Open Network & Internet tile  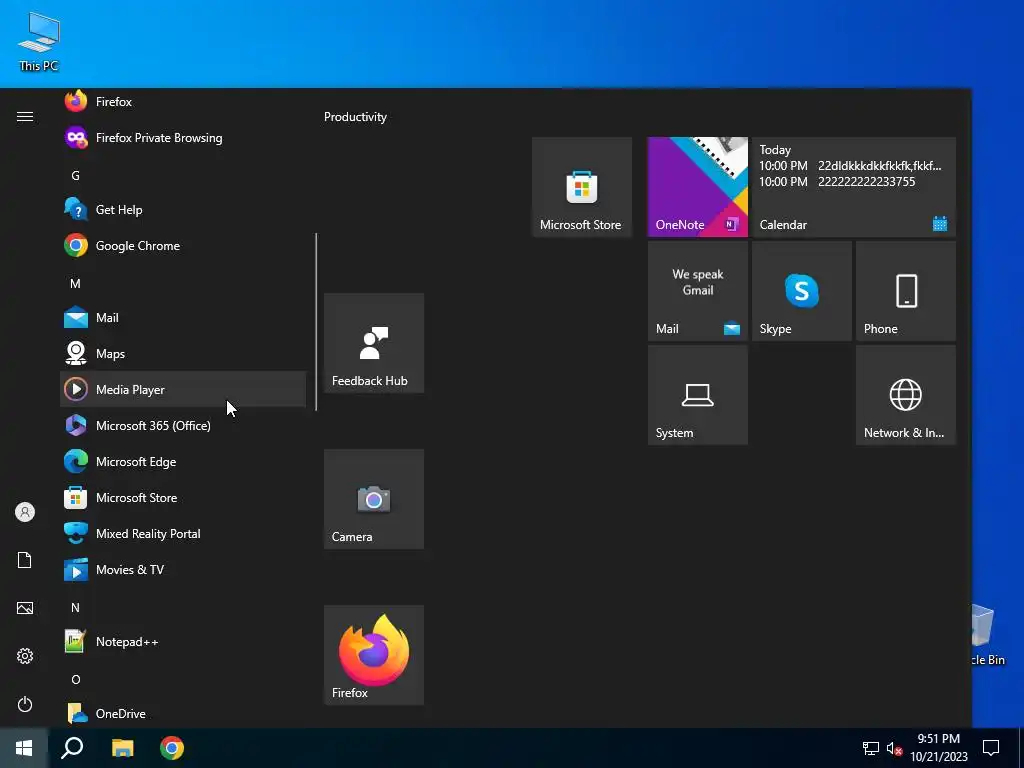point(906,395)
